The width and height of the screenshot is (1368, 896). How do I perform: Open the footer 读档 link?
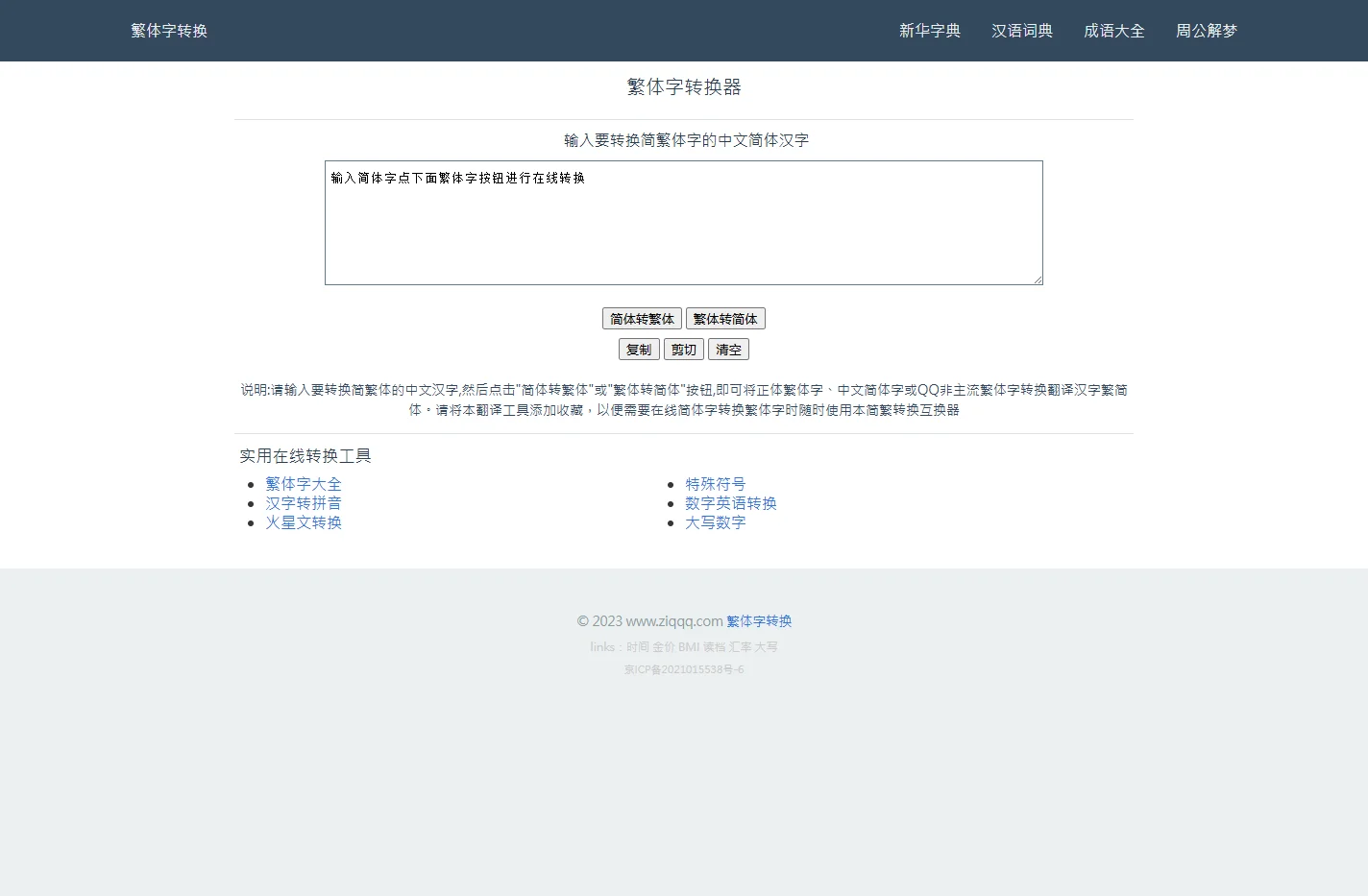pyautogui.click(x=714, y=647)
